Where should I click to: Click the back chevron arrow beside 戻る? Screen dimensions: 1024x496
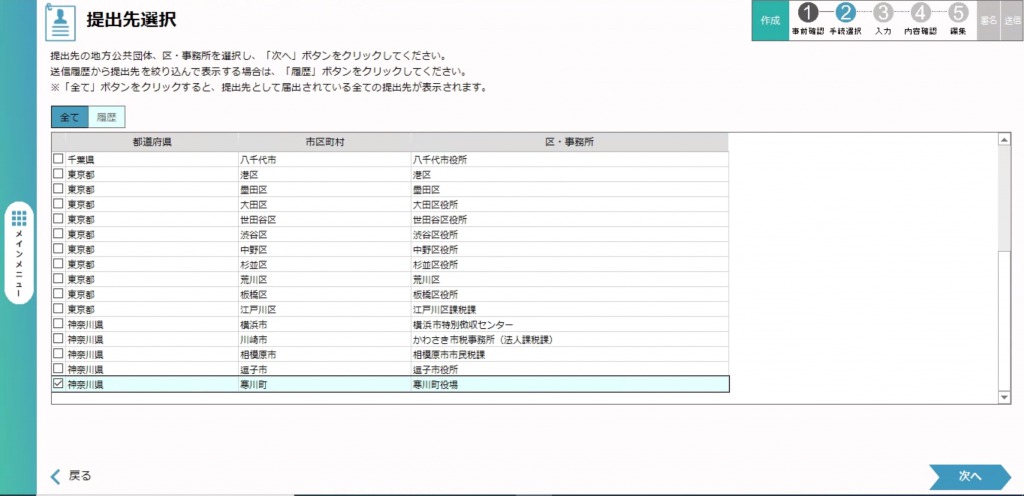pyautogui.click(x=56, y=476)
